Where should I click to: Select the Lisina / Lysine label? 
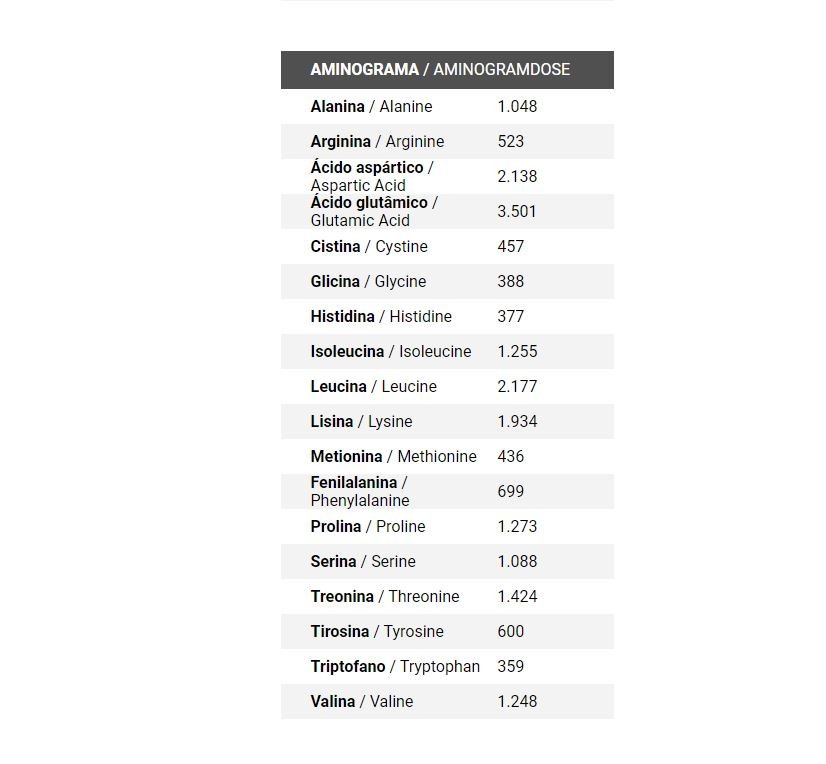point(361,422)
